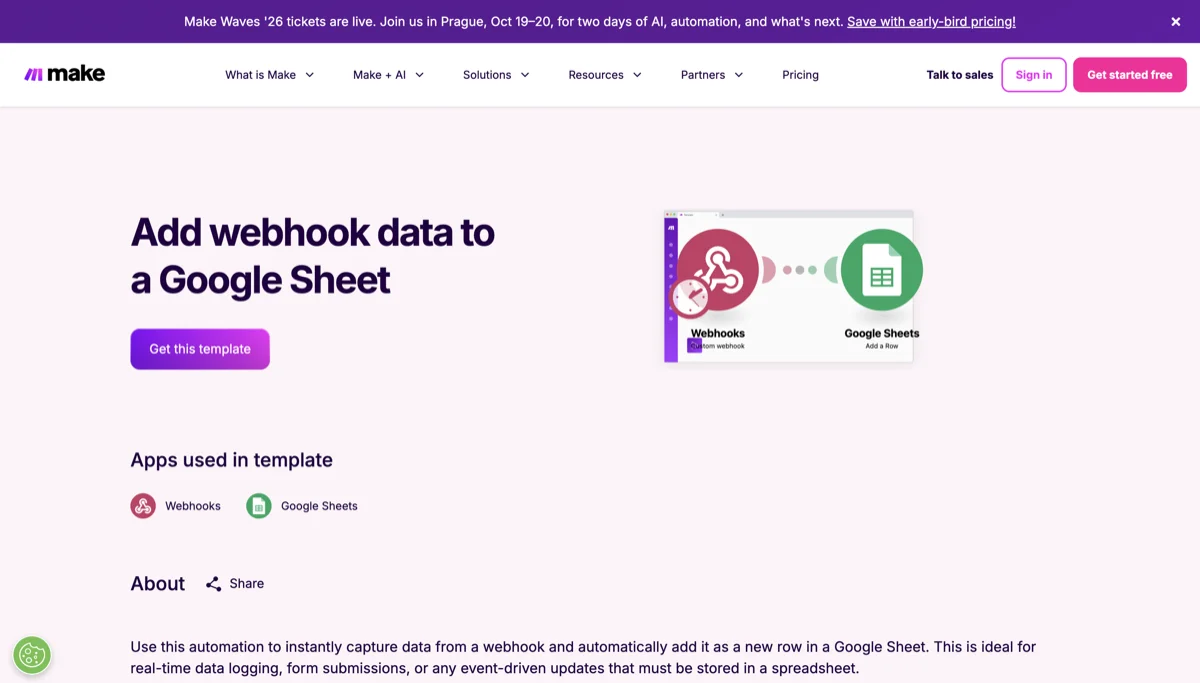Click the clock icon on the Webhooks module
The height and width of the screenshot is (683, 1200).
(x=690, y=297)
